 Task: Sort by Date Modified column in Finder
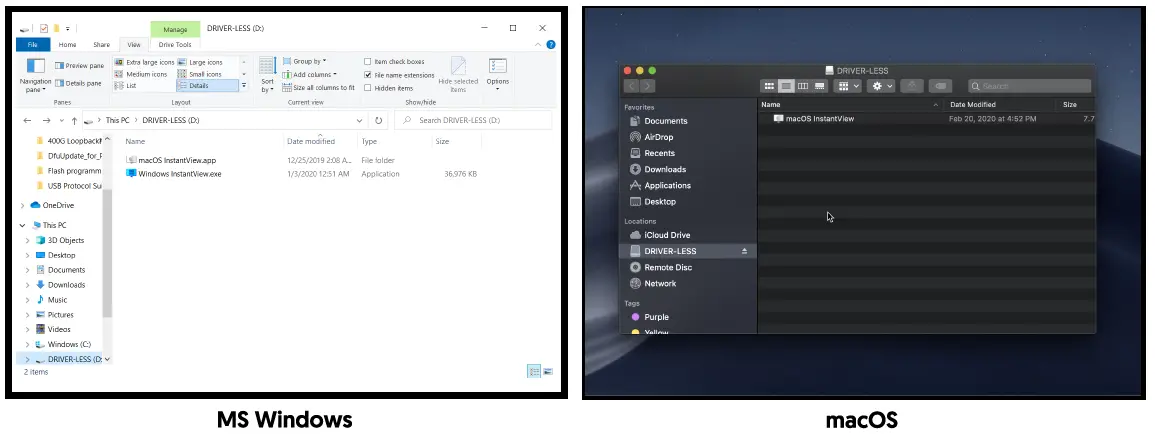pyautogui.click(x=972, y=105)
